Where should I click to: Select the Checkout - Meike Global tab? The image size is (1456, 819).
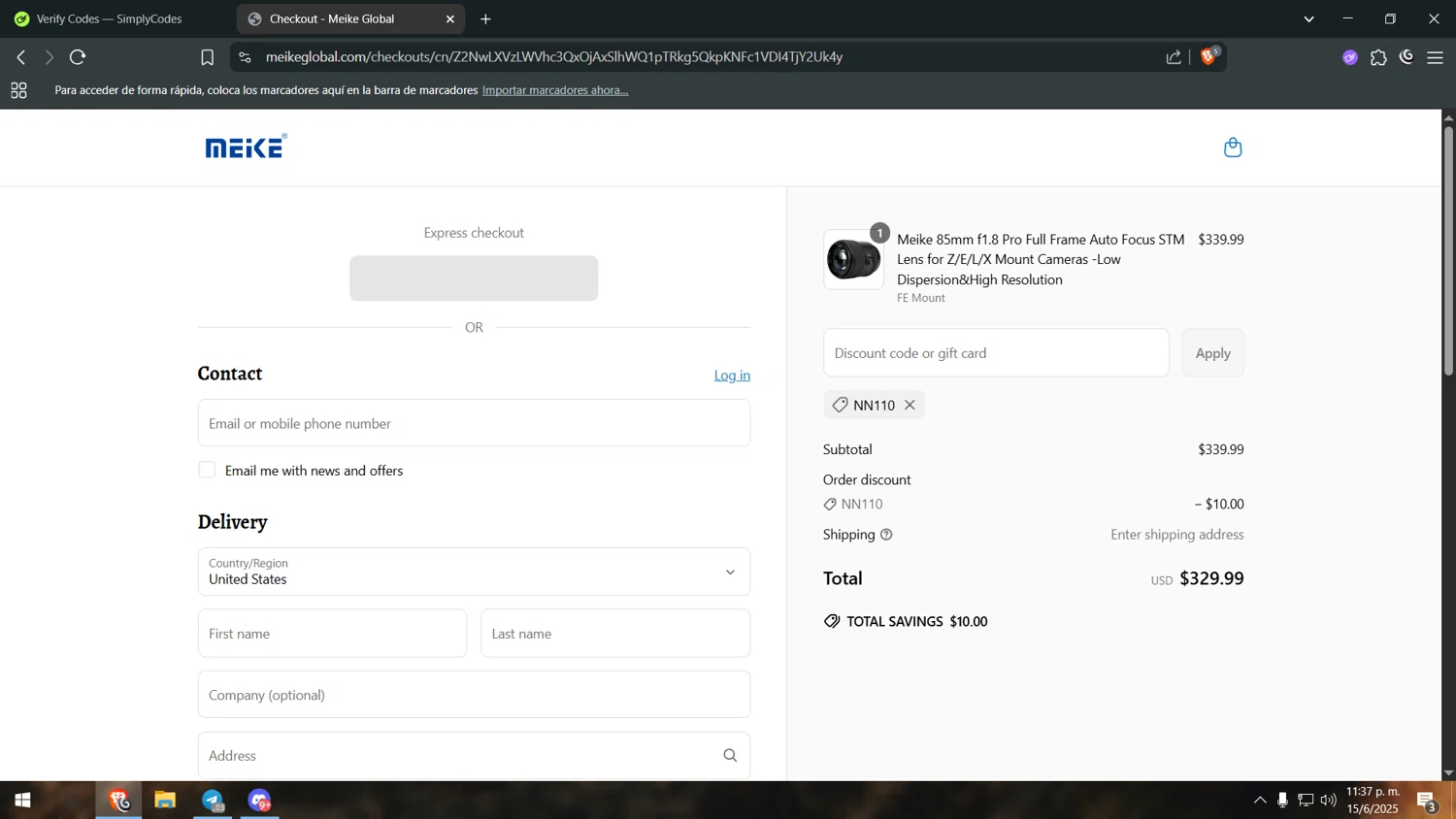pyautogui.click(x=349, y=18)
